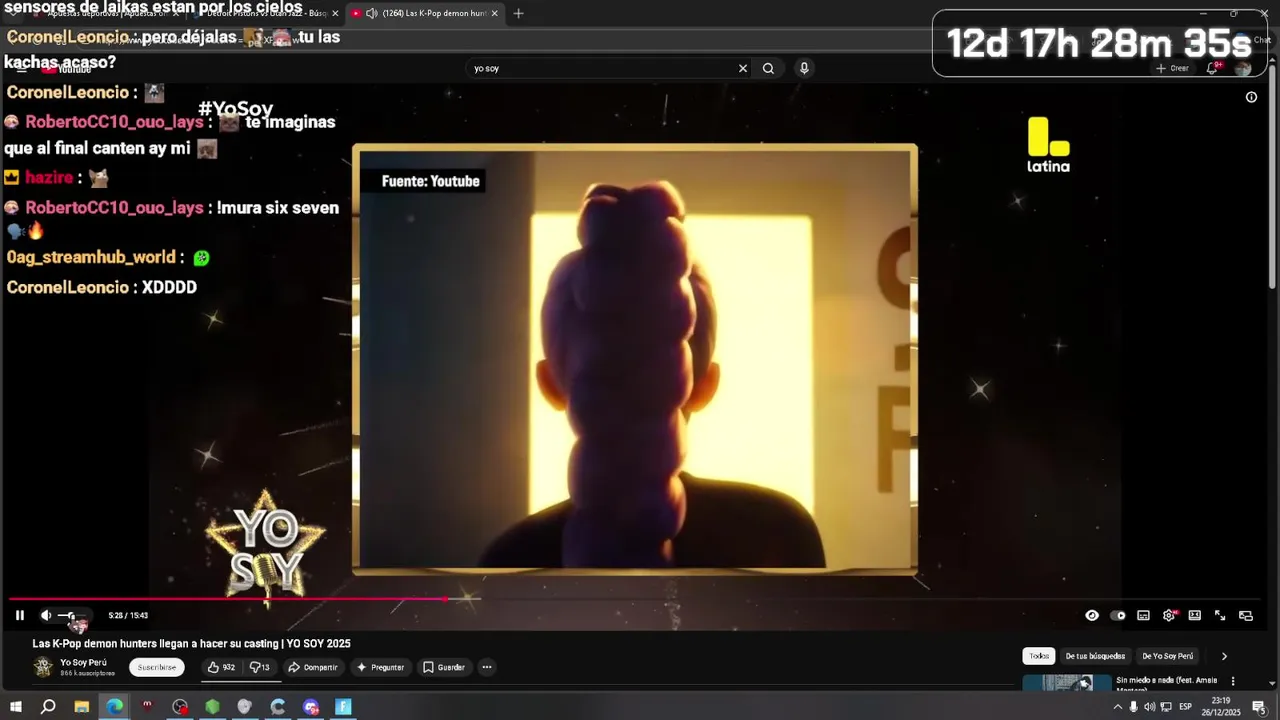The image size is (1280, 720).
Task: Start voice search with the microphone icon
Action: click(x=804, y=68)
